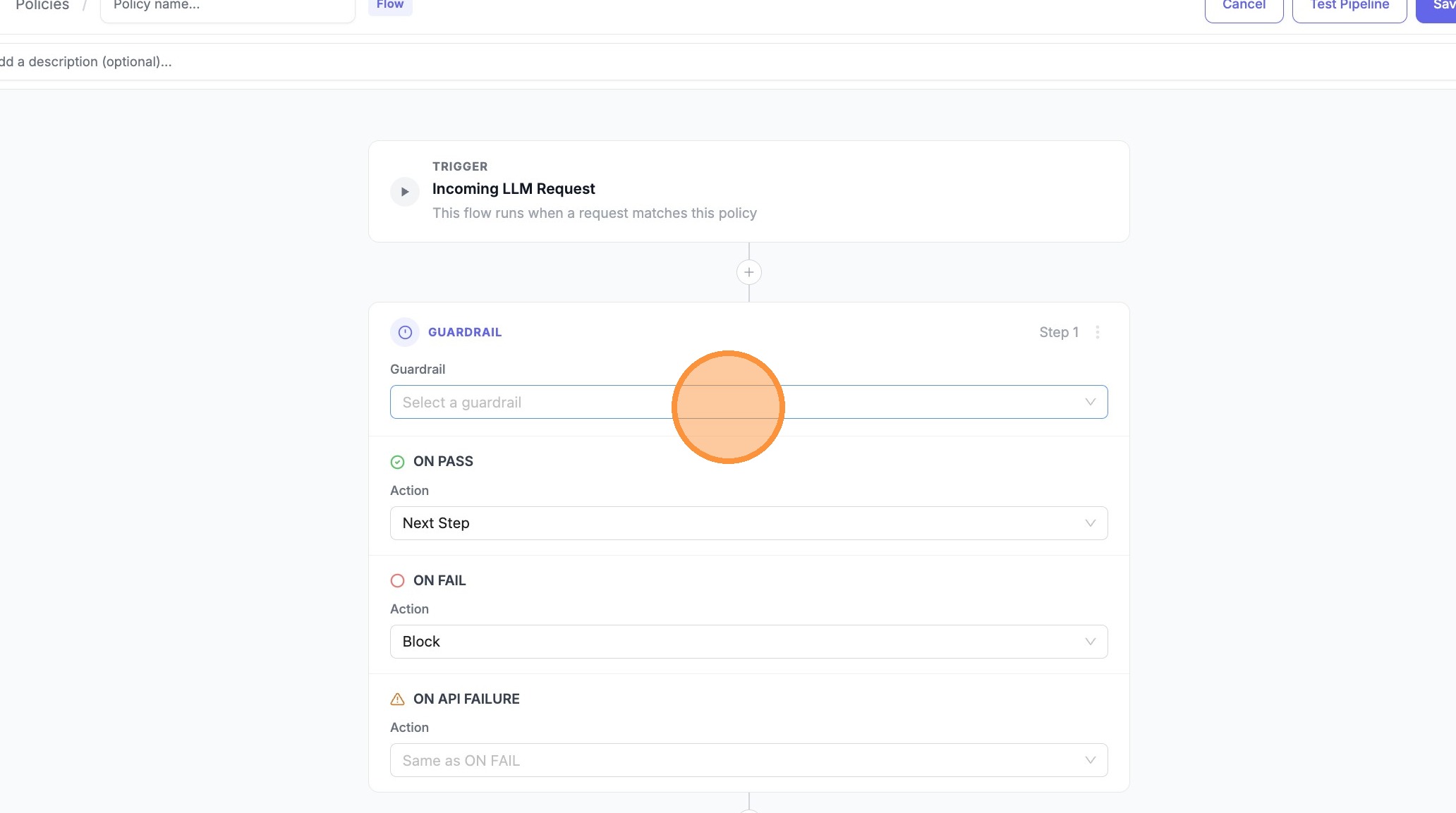The width and height of the screenshot is (1456, 813).
Task: Click the green ON PASS check icon
Action: [398, 462]
